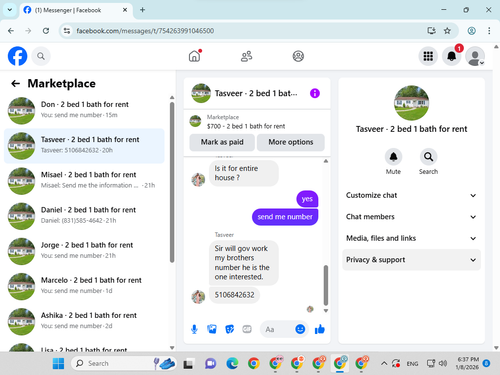This screenshot has width=500, height=375.
Task: Click the 'send me number' message bubble
Action: [x=285, y=217]
